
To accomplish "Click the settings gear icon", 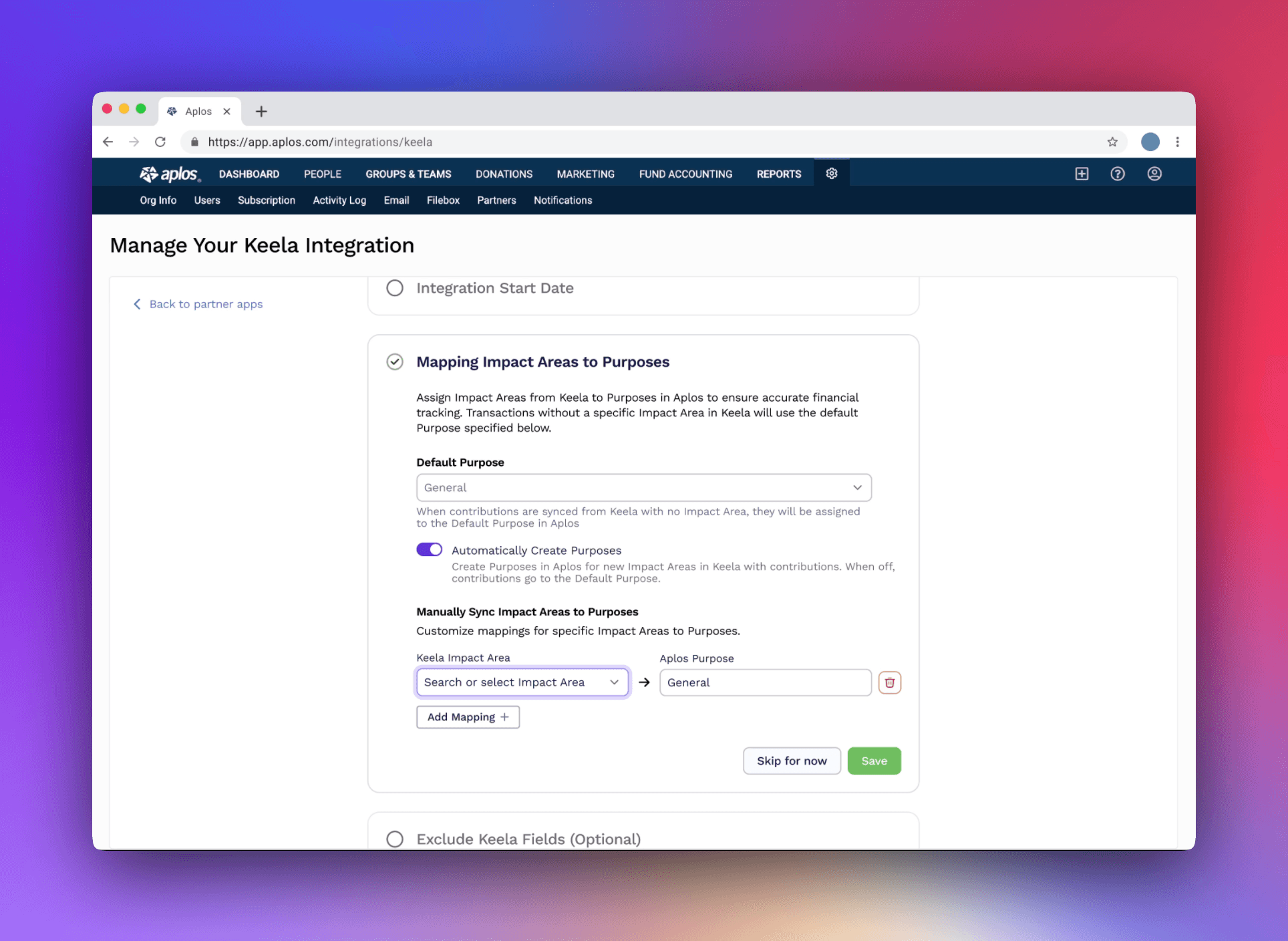I will 832,173.
